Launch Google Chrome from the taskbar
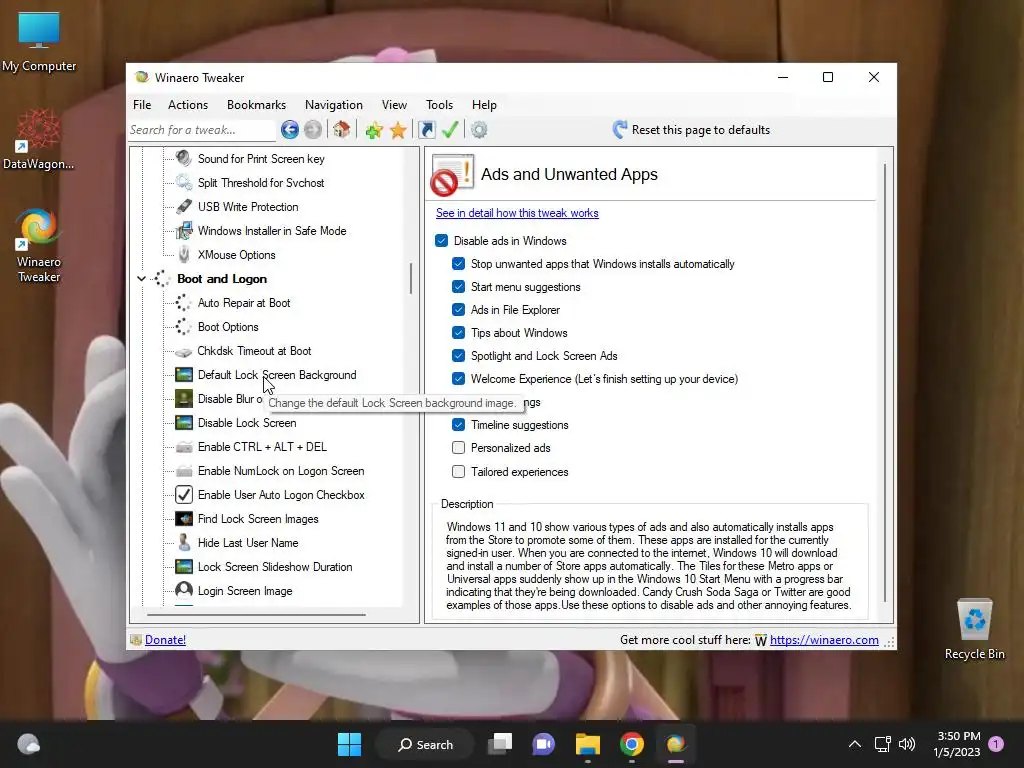 [x=632, y=744]
